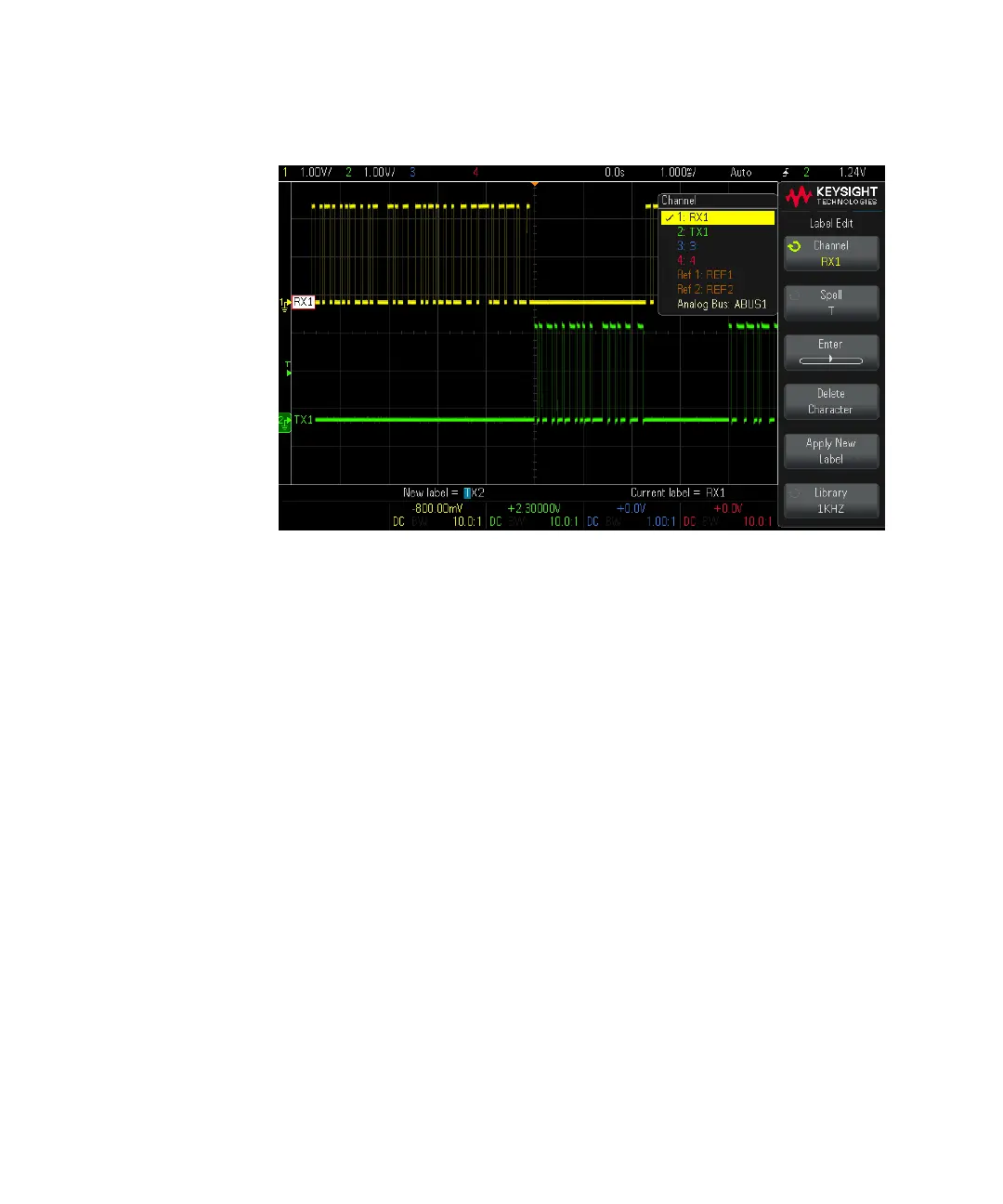Click the rotary knob icon on Channel softkey
Image resolution: width=1003 pixels, height=1204 pixels.
(x=794, y=246)
